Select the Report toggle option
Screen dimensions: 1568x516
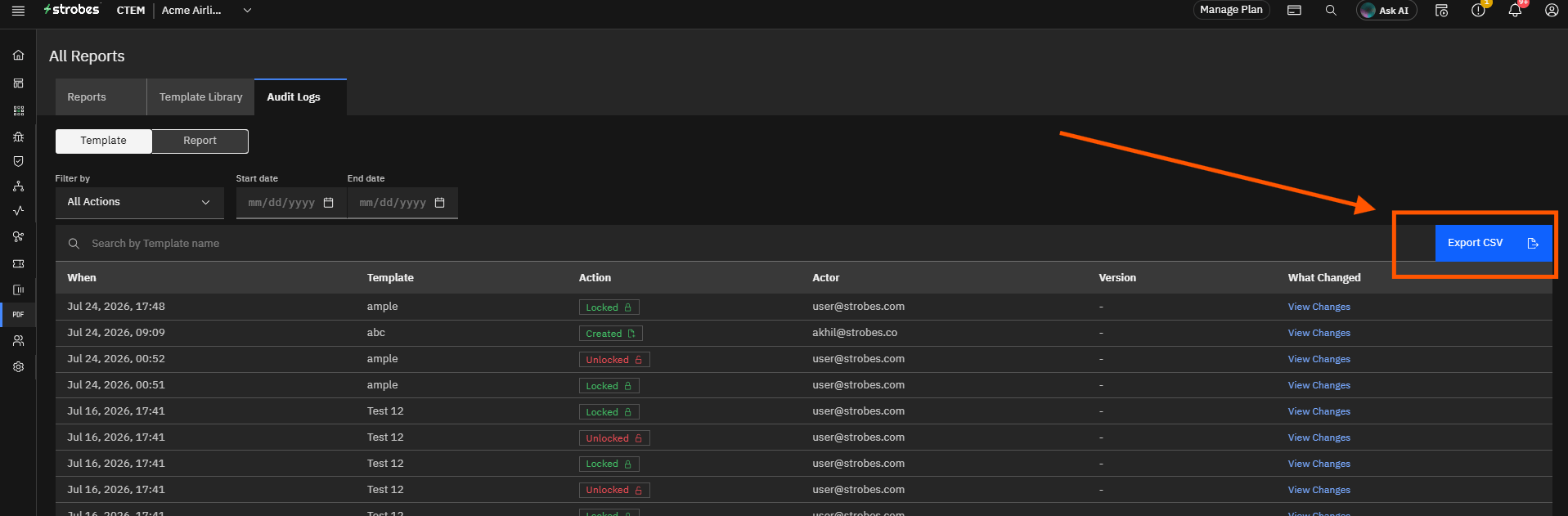pos(200,141)
